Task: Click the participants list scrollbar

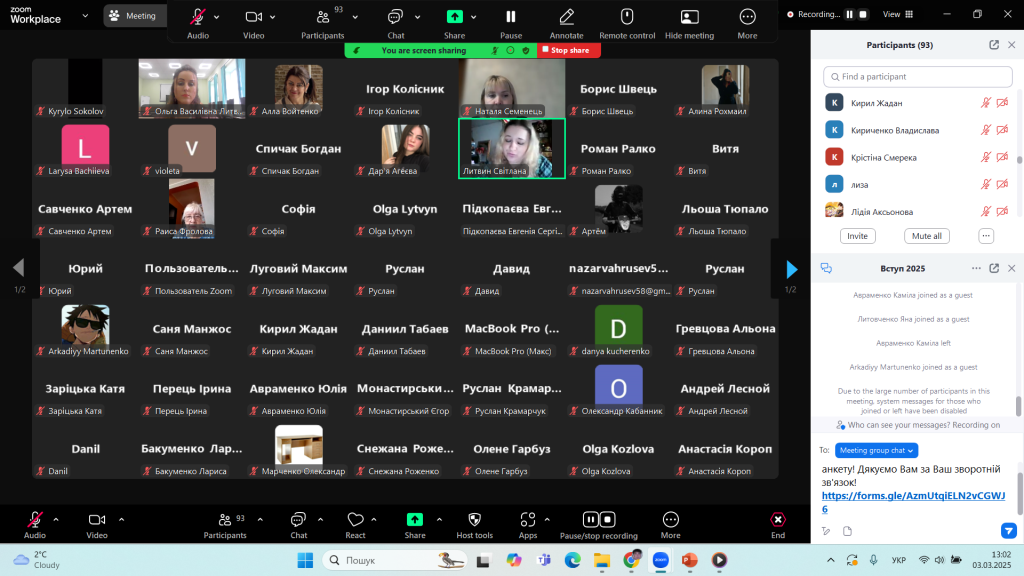Action: pyautogui.click(x=1019, y=159)
